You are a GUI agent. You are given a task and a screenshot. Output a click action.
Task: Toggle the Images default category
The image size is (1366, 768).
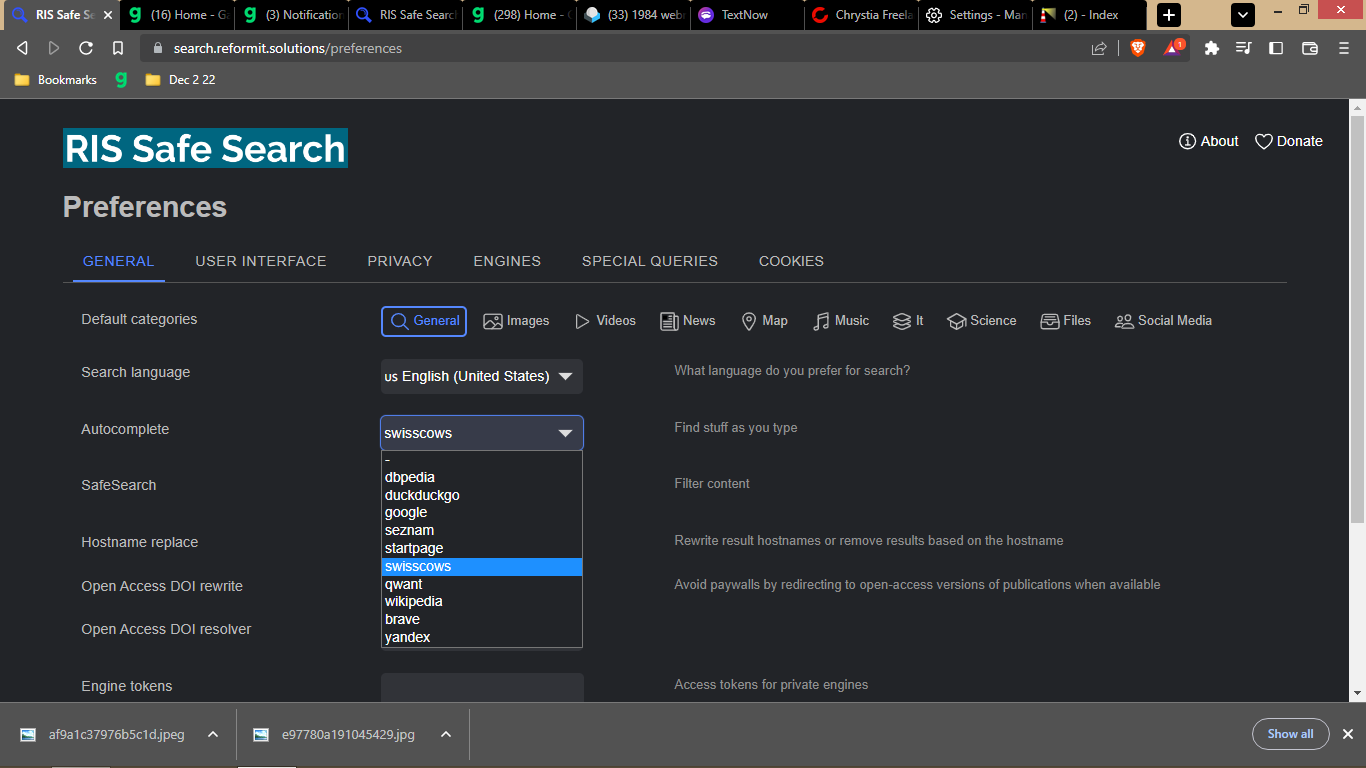coord(516,321)
